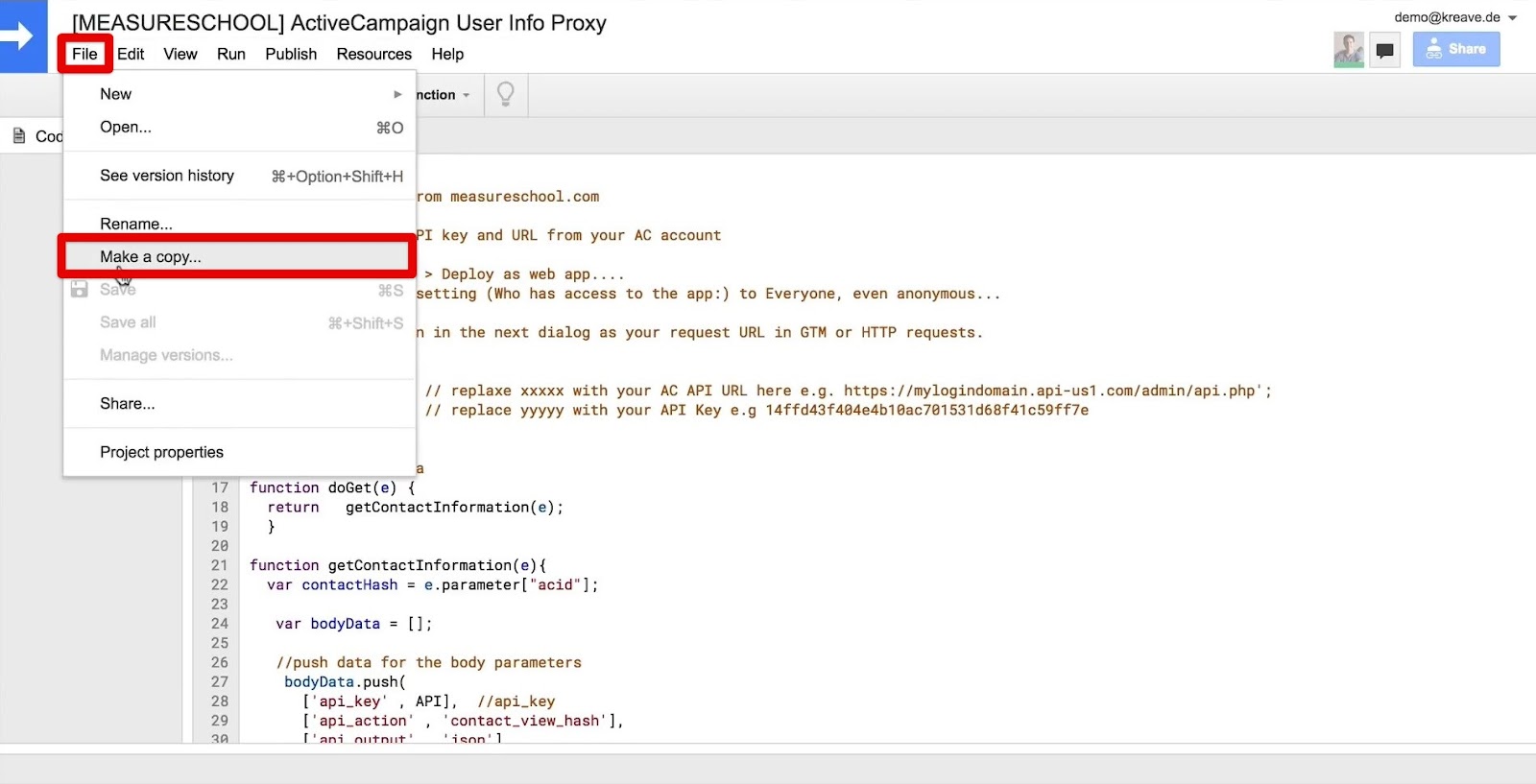Select See version history menu item
Screen dimensions: 1536x784
[x=240, y=176]
